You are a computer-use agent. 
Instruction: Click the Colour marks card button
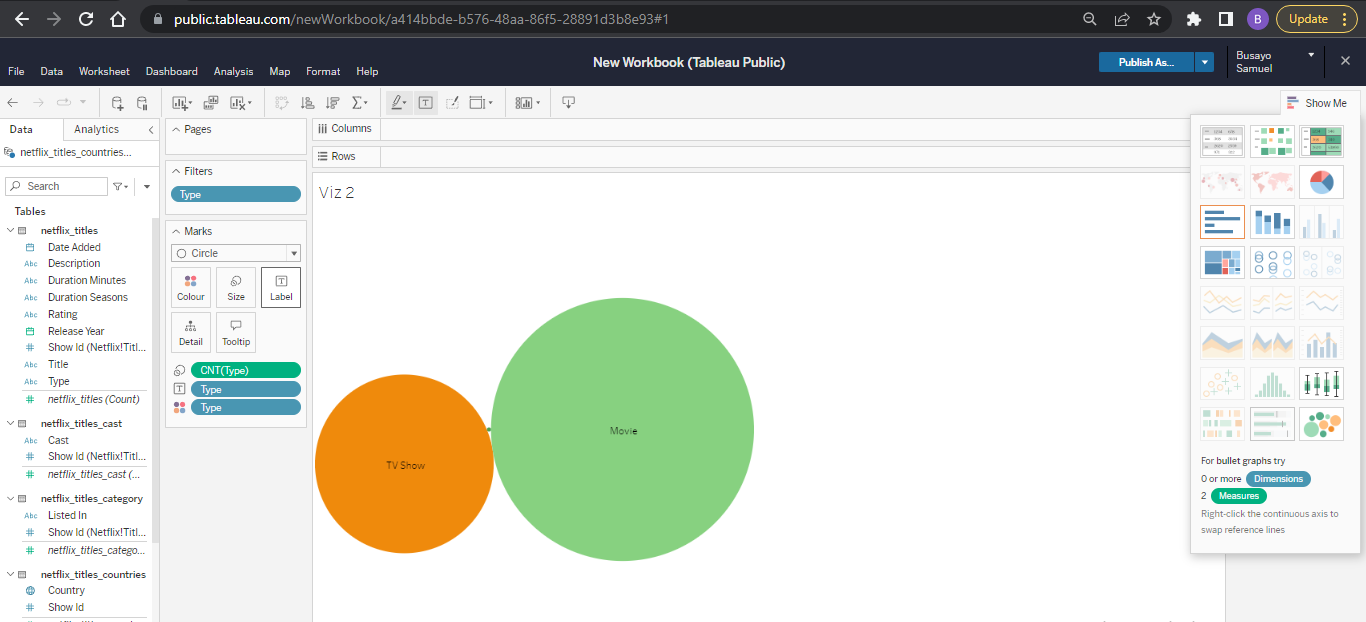pos(191,287)
